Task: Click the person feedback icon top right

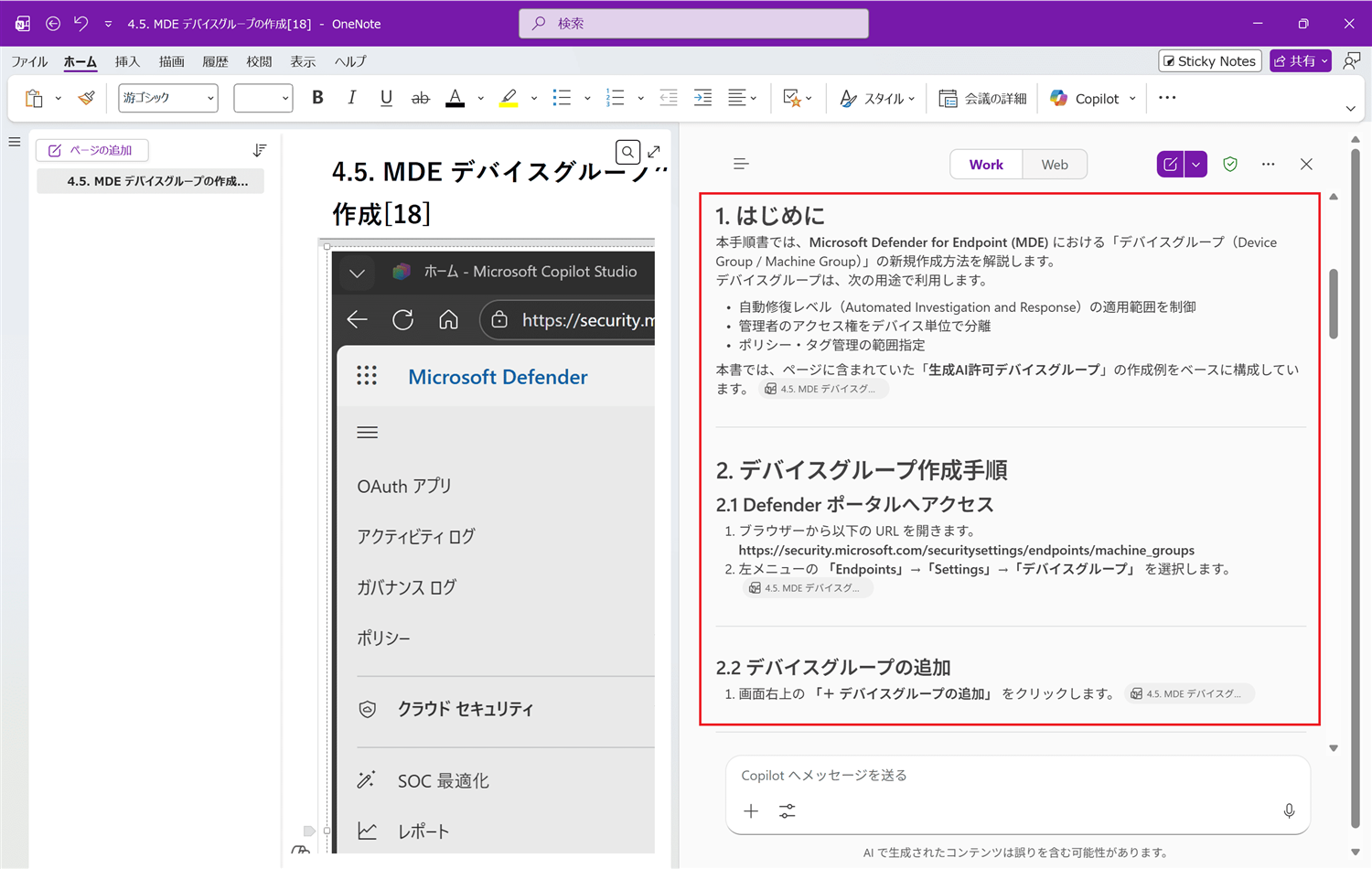Action: 1351,61
